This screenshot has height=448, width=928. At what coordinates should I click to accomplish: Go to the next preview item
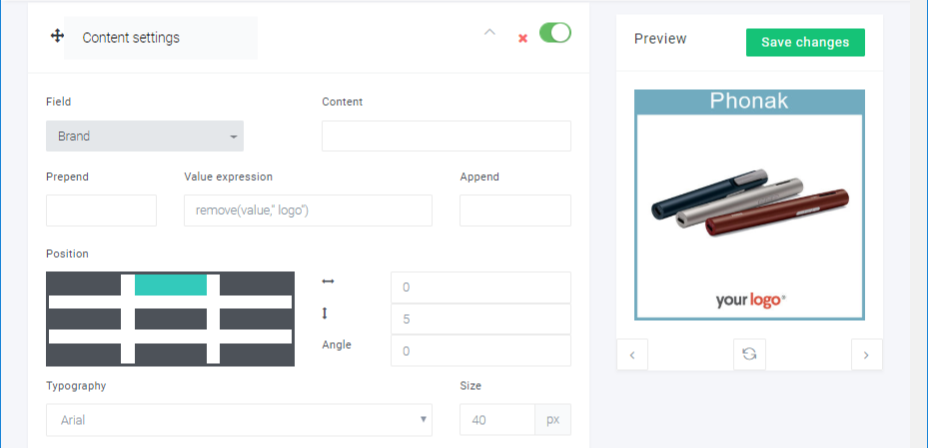(x=866, y=354)
